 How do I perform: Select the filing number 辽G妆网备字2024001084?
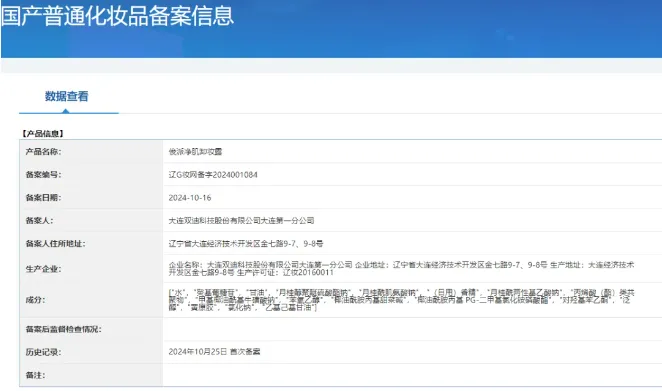pos(213,174)
